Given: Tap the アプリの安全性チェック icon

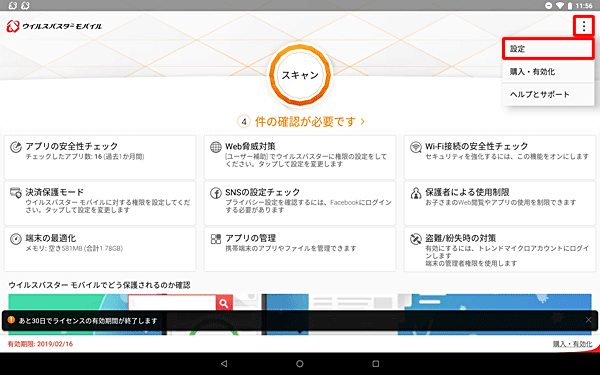Looking at the screenshot, I should click(x=16, y=147).
